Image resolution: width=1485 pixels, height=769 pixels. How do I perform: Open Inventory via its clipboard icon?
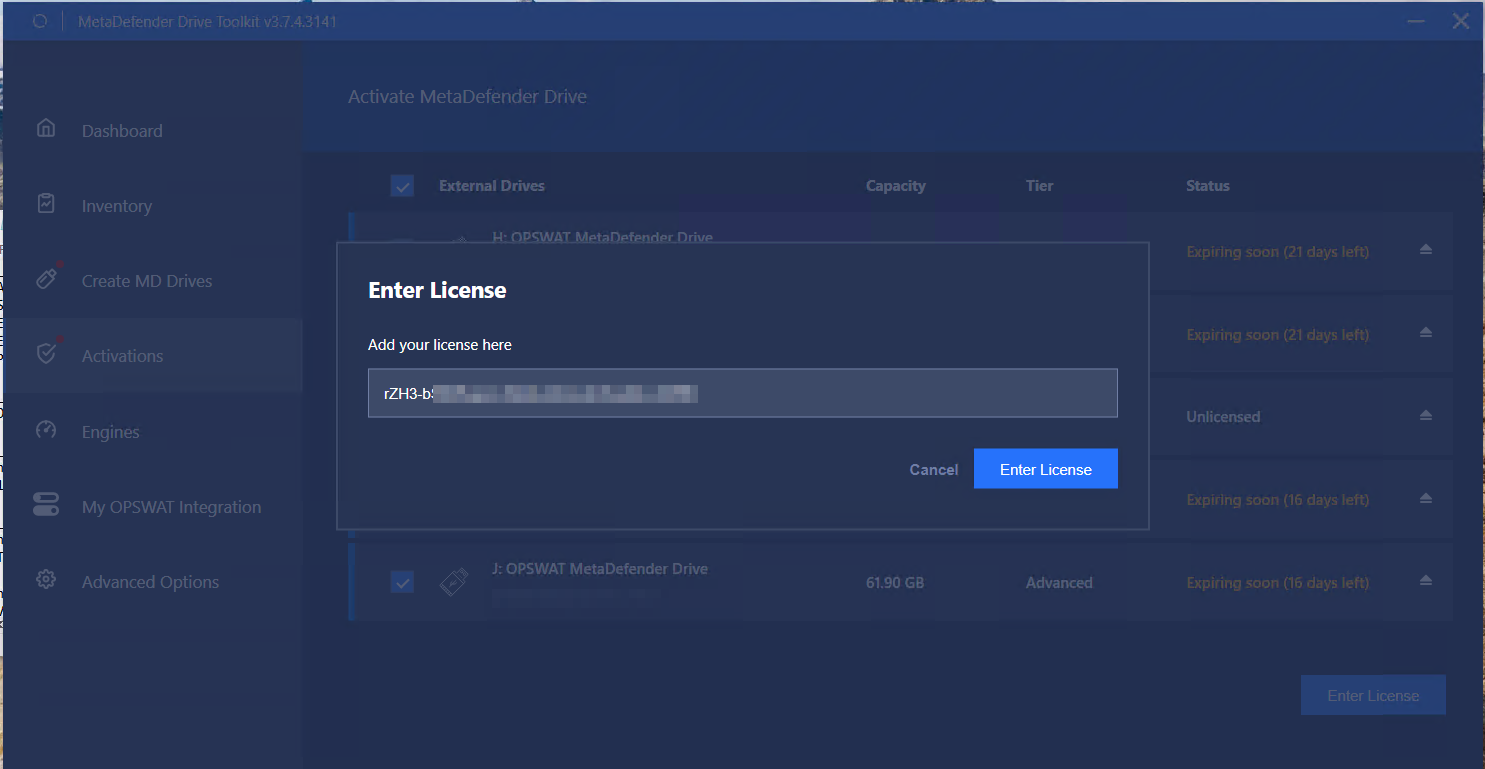45,203
